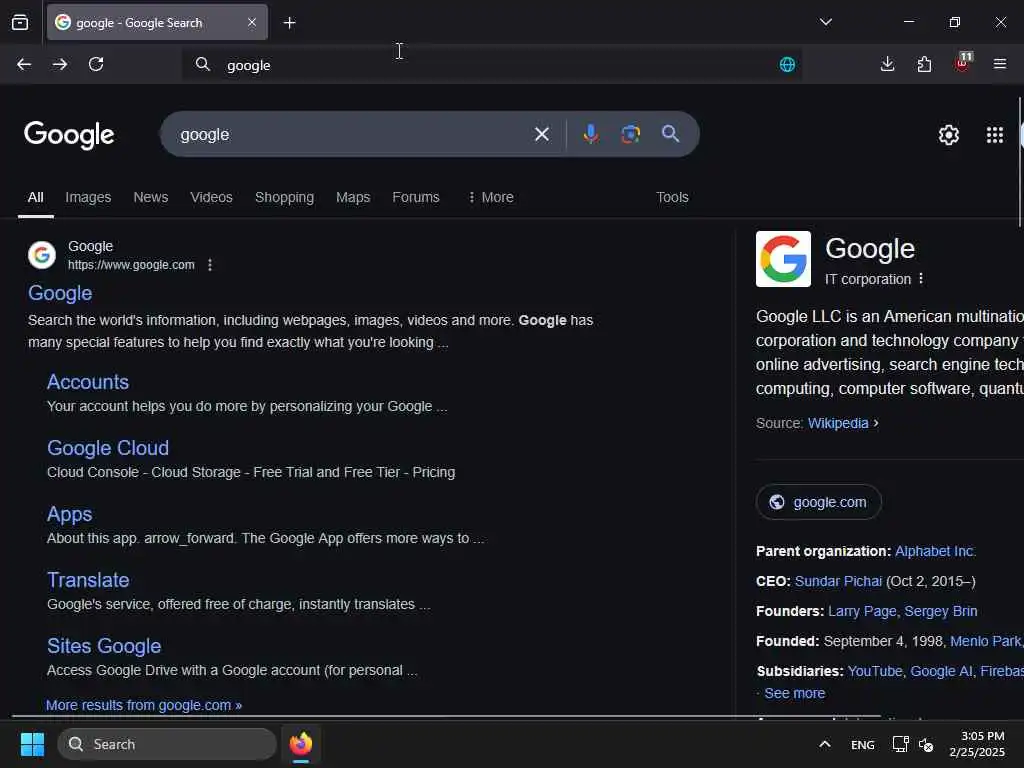Close the google - Google Search tab
The image size is (1024, 768).
[x=252, y=23]
